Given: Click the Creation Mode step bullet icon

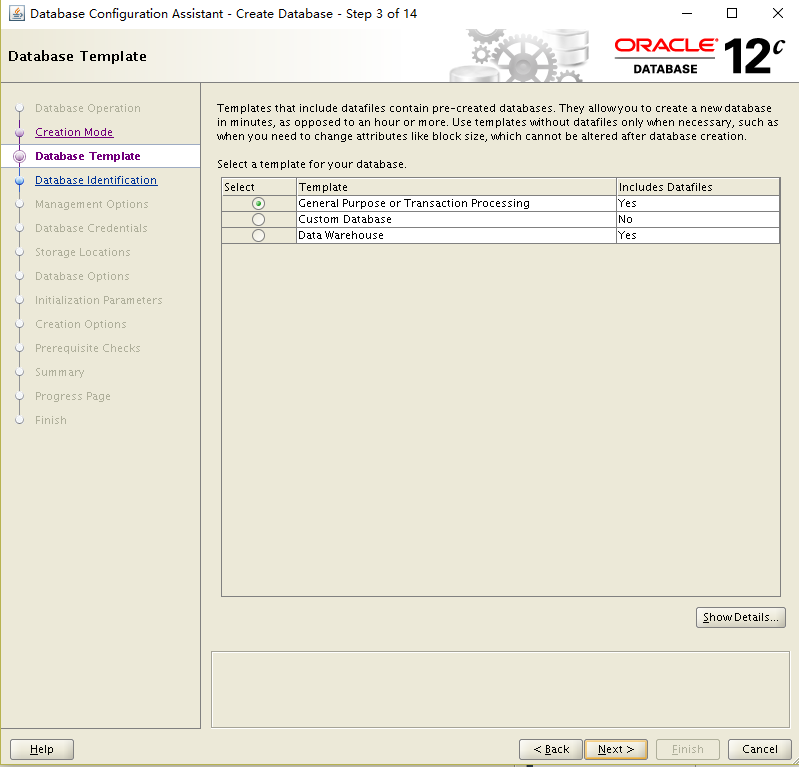Looking at the screenshot, I should (19, 133).
